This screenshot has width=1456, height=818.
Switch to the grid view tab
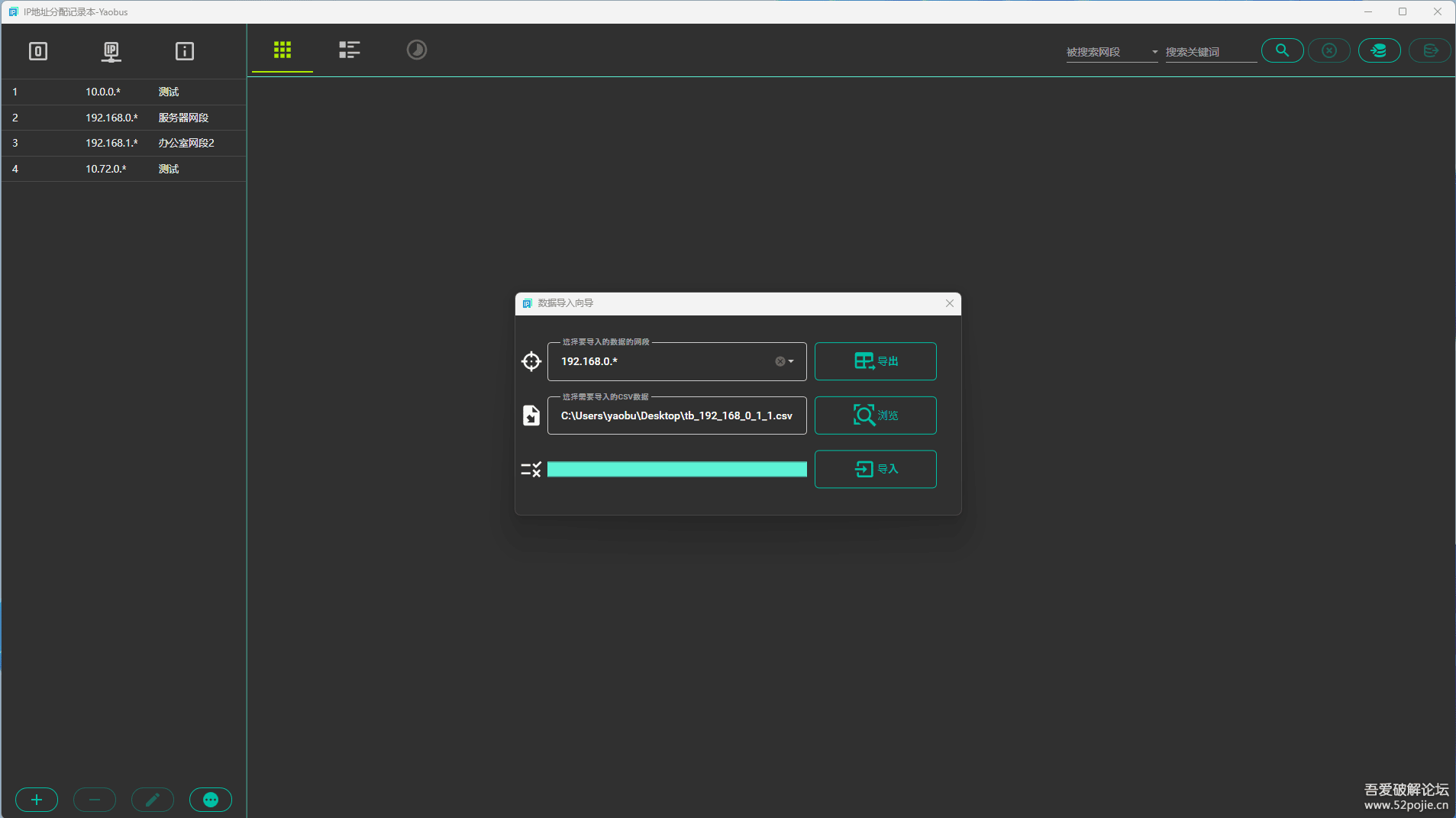pos(282,50)
